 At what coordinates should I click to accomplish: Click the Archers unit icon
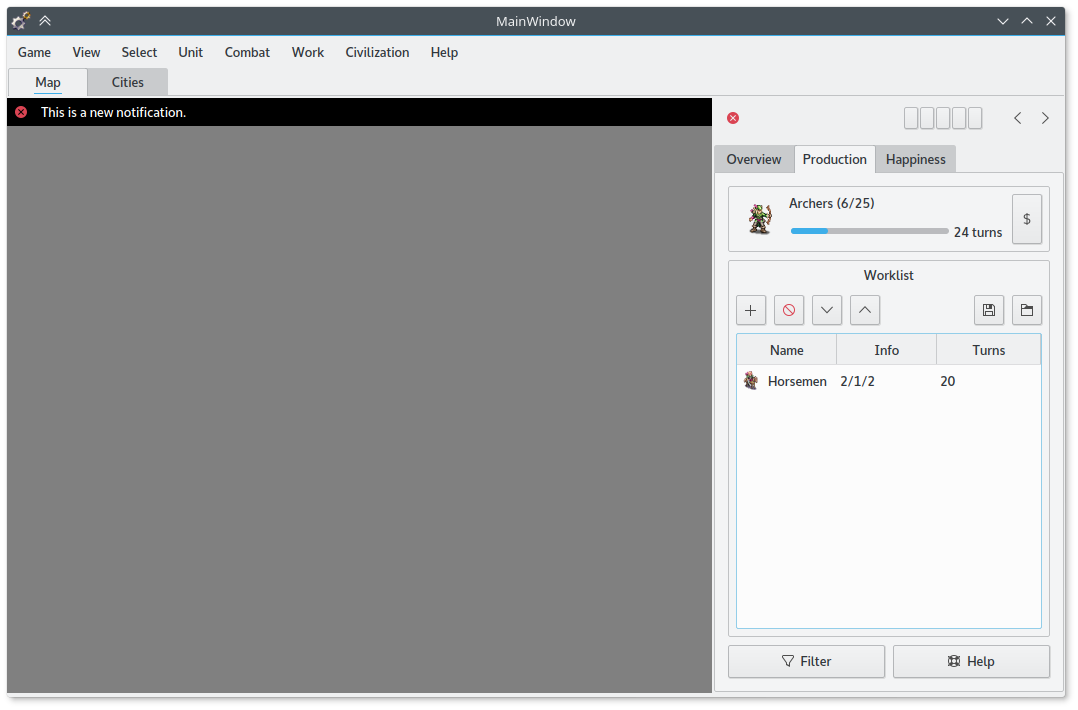tap(760, 219)
